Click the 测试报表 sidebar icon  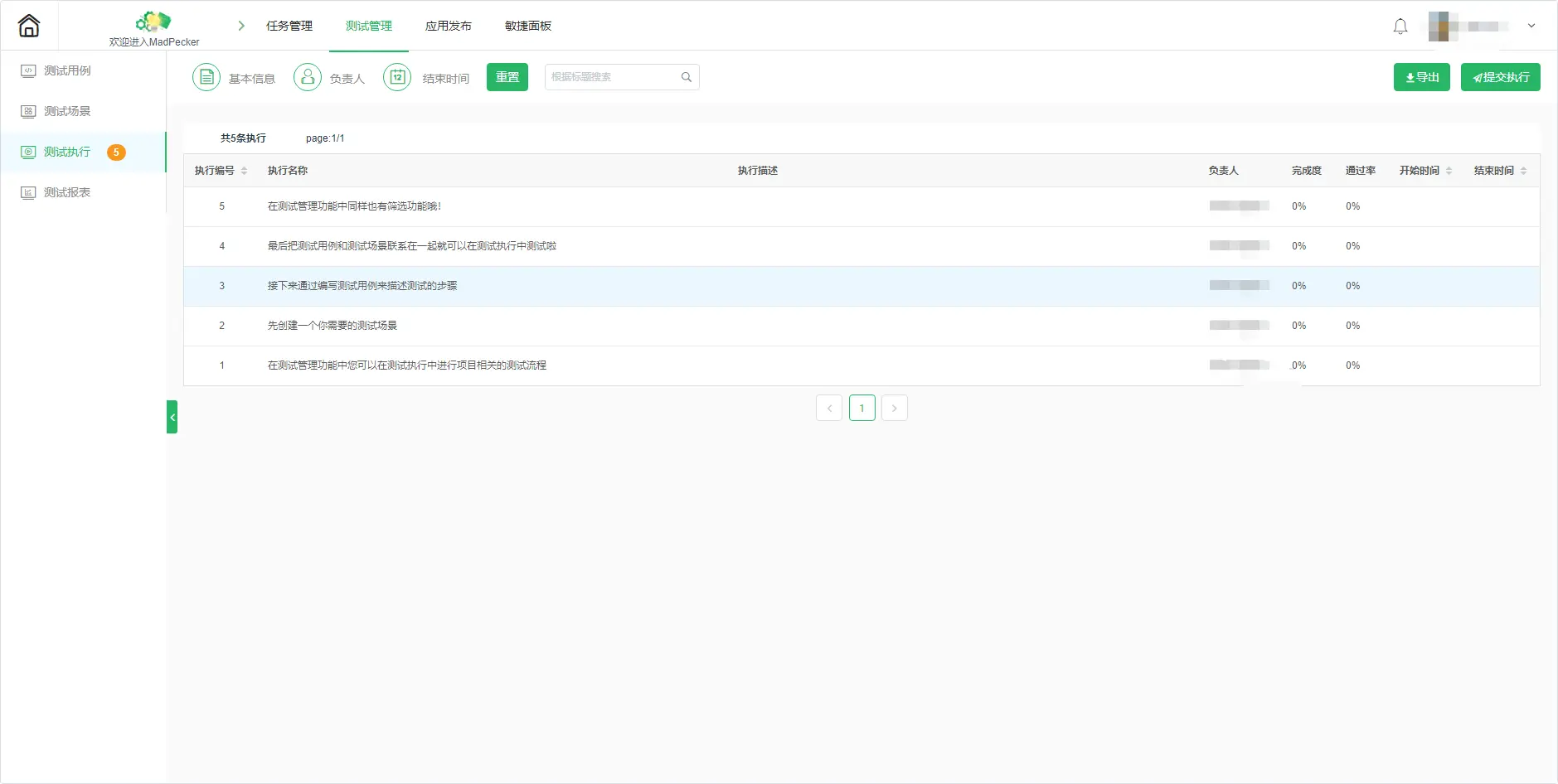[x=28, y=192]
